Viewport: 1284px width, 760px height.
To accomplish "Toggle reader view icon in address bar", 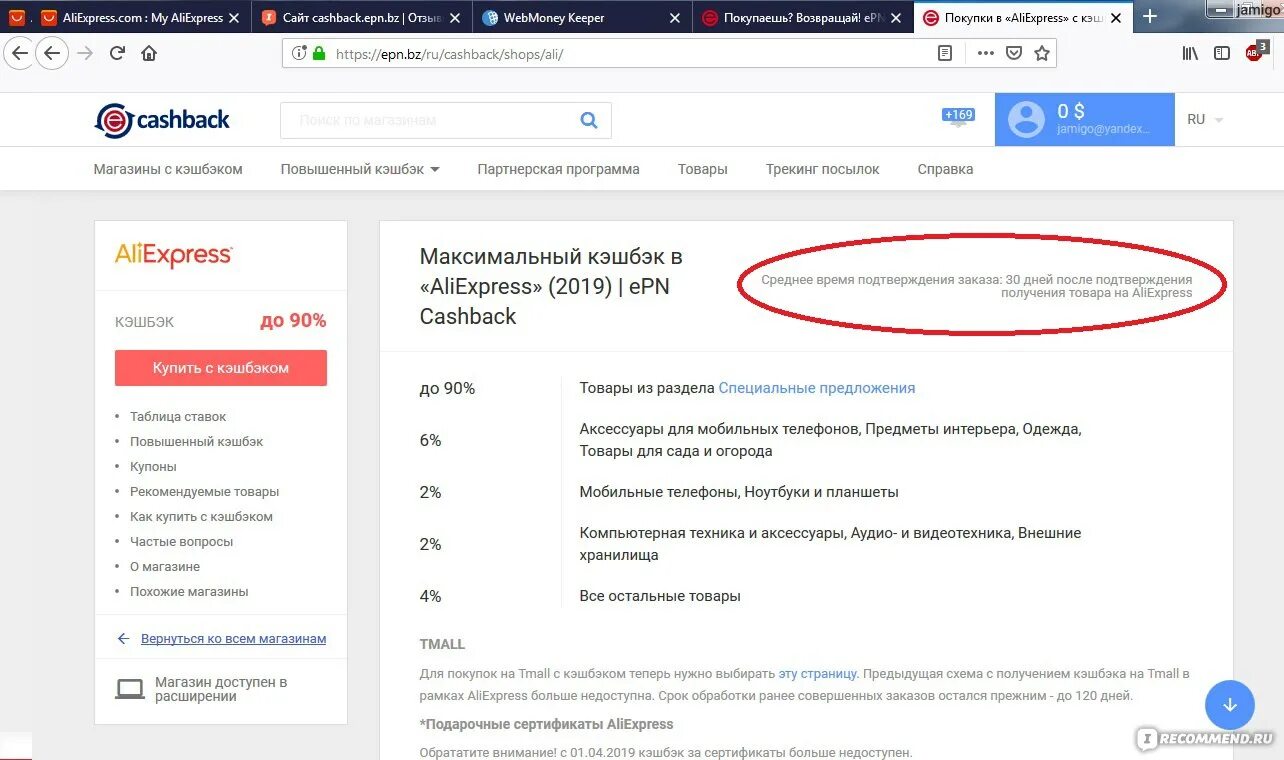I will click(945, 54).
